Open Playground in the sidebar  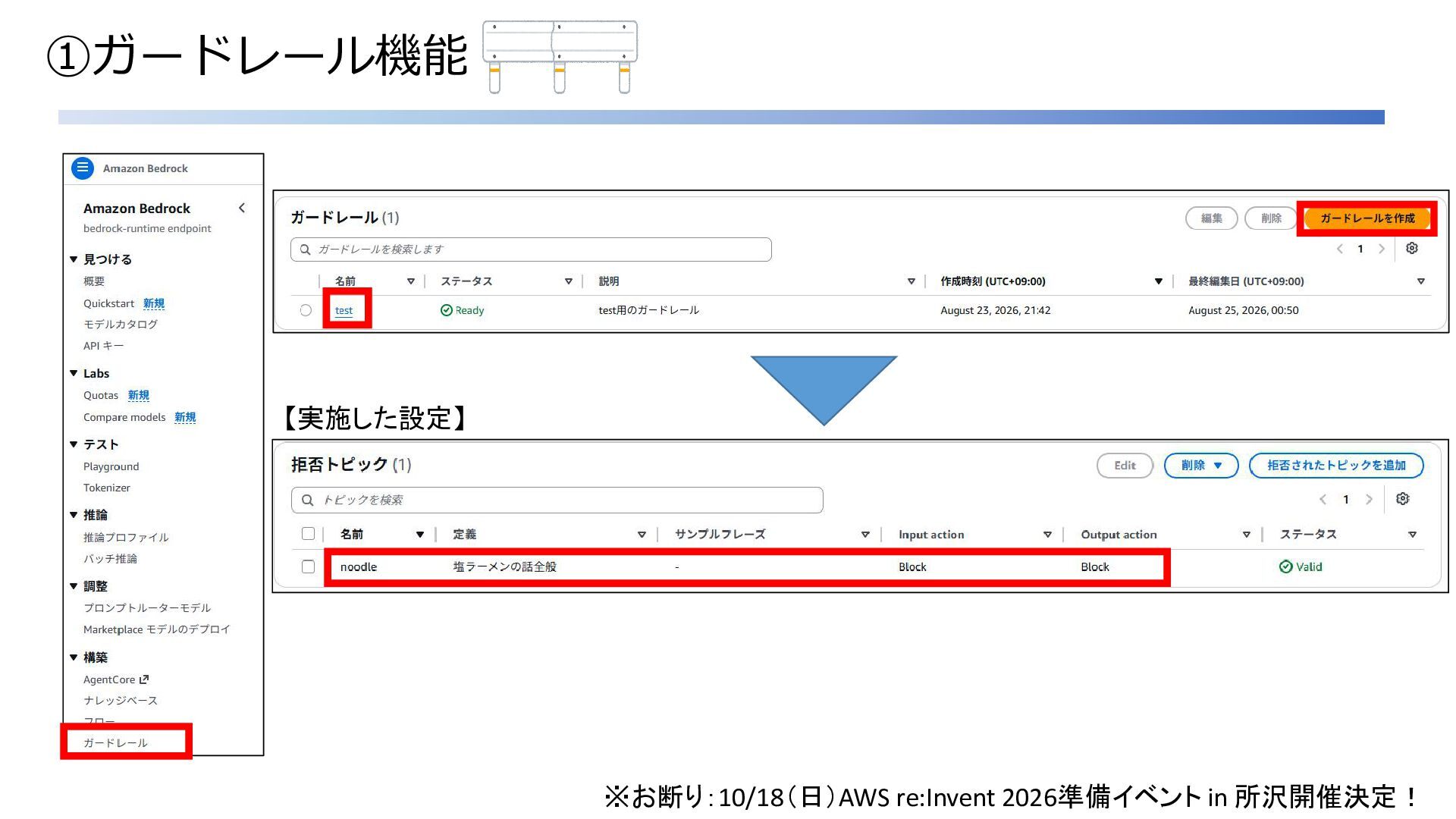click(x=111, y=466)
